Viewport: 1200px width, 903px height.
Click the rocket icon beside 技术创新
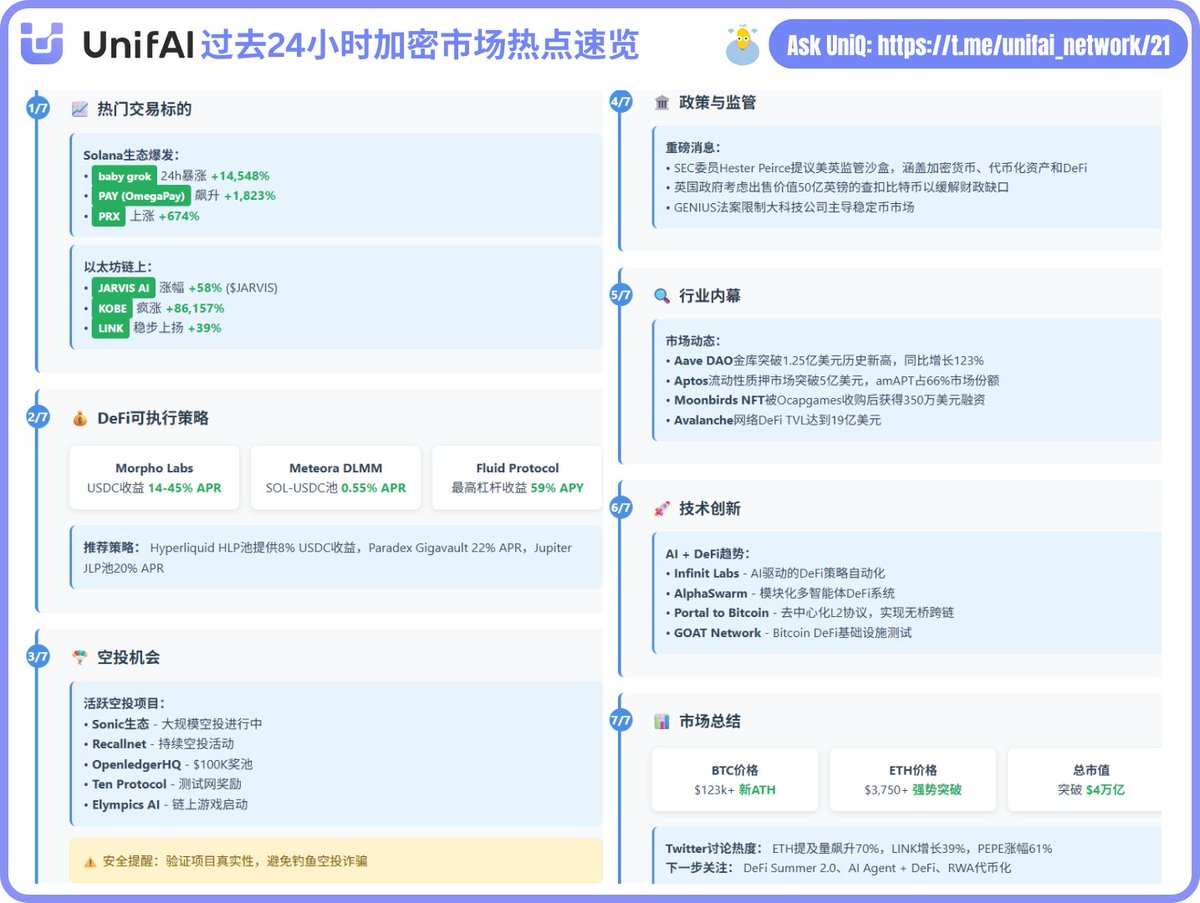(662, 508)
